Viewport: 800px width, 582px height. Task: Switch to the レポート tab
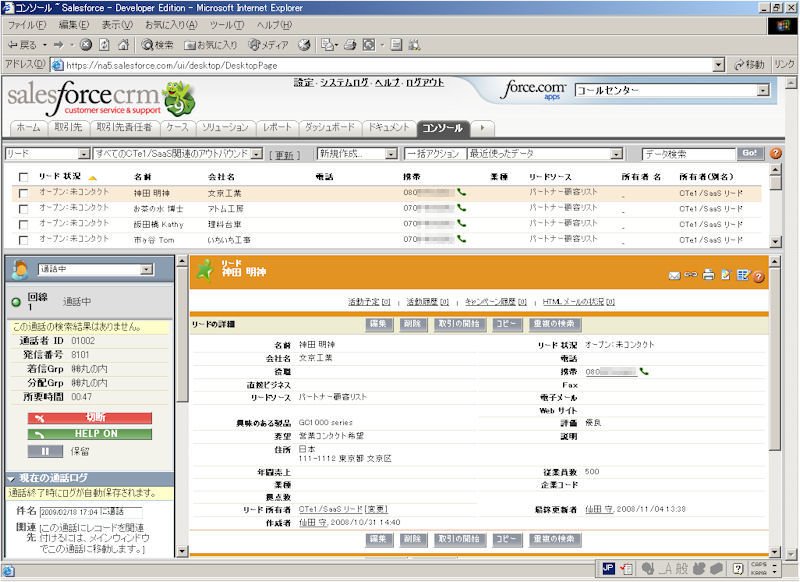click(x=277, y=128)
